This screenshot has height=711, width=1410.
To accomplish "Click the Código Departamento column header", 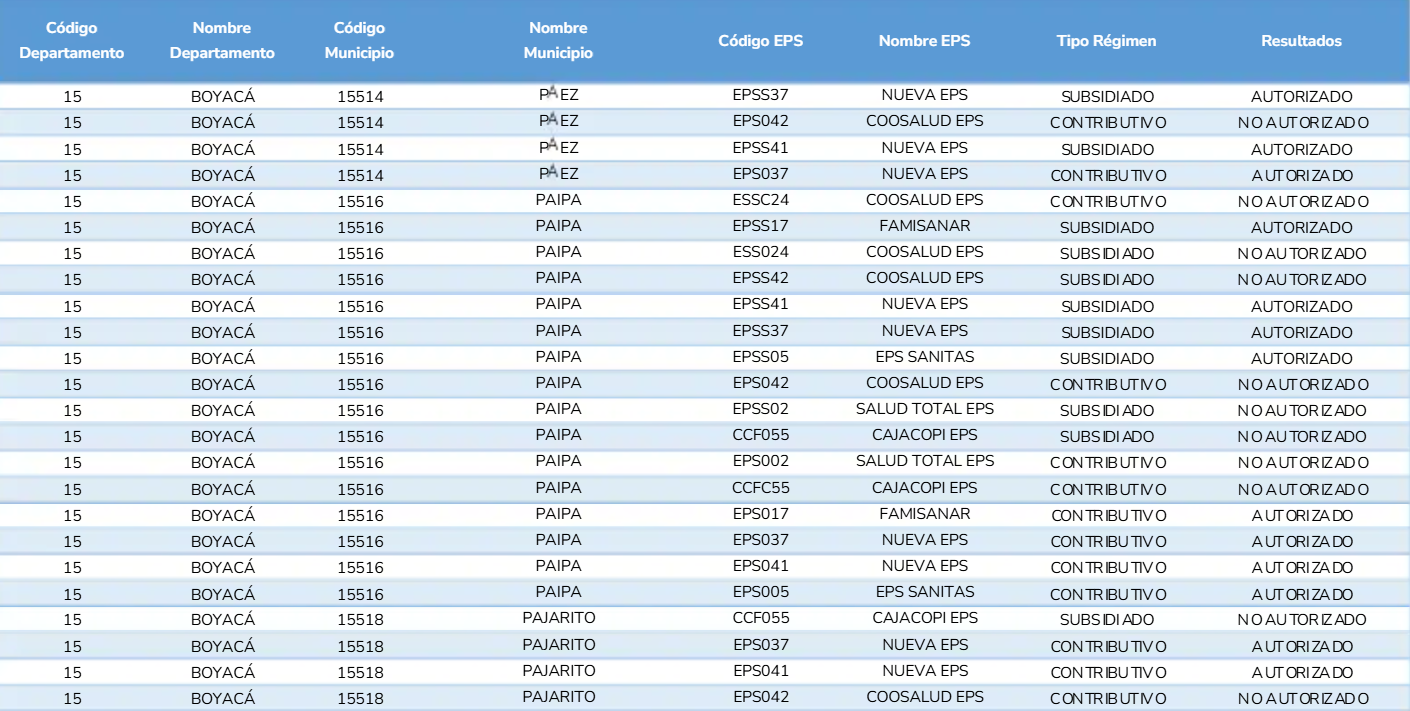I will (x=72, y=41).
